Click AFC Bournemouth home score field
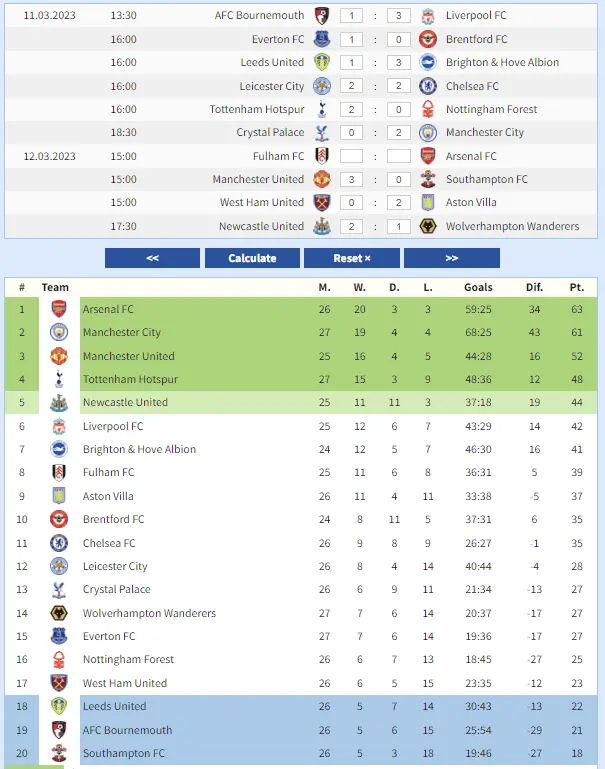Image resolution: width=605 pixels, height=769 pixels. pyautogui.click(x=351, y=16)
